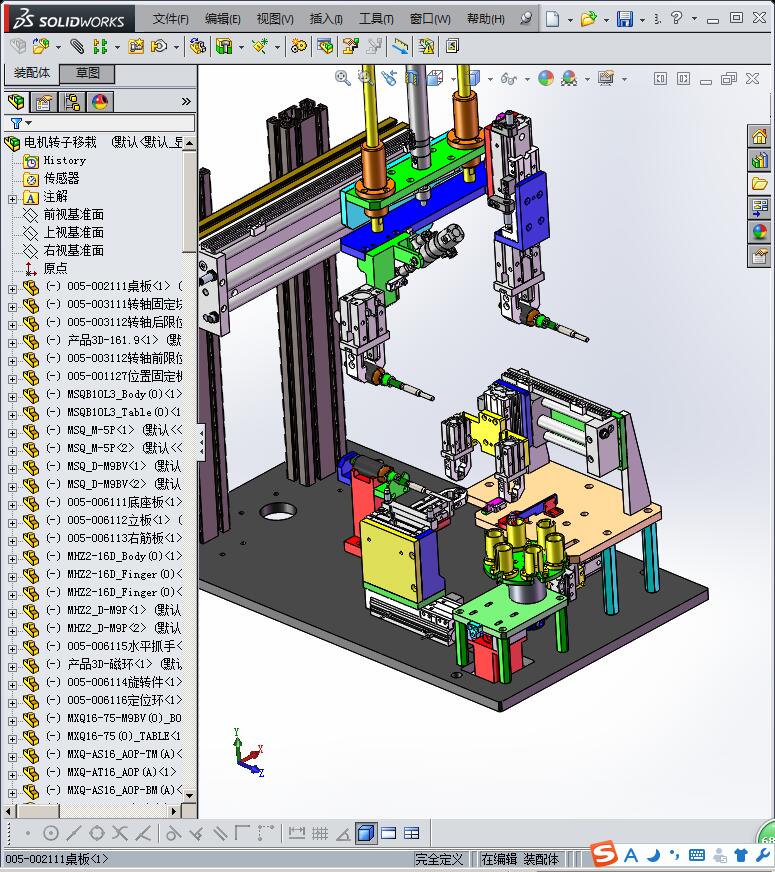Click the Apply Scene icon

(x=569, y=78)
